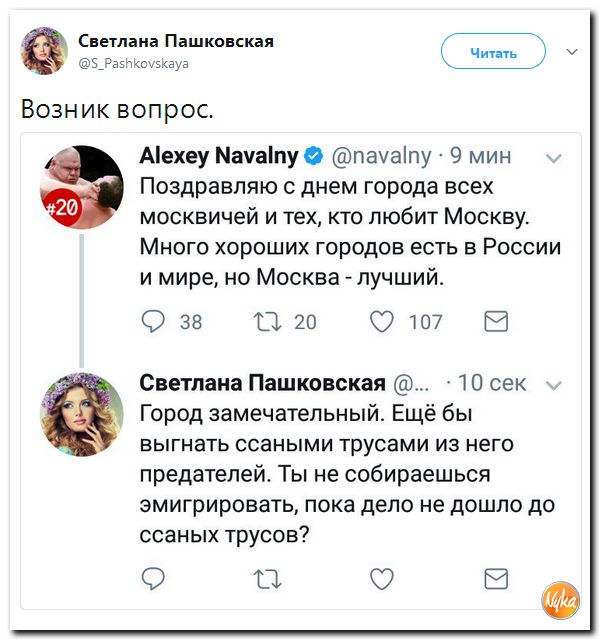The image size is (601, 641).
Task: Retweet the Navalny tweet
Action: [x=270, y=321]
